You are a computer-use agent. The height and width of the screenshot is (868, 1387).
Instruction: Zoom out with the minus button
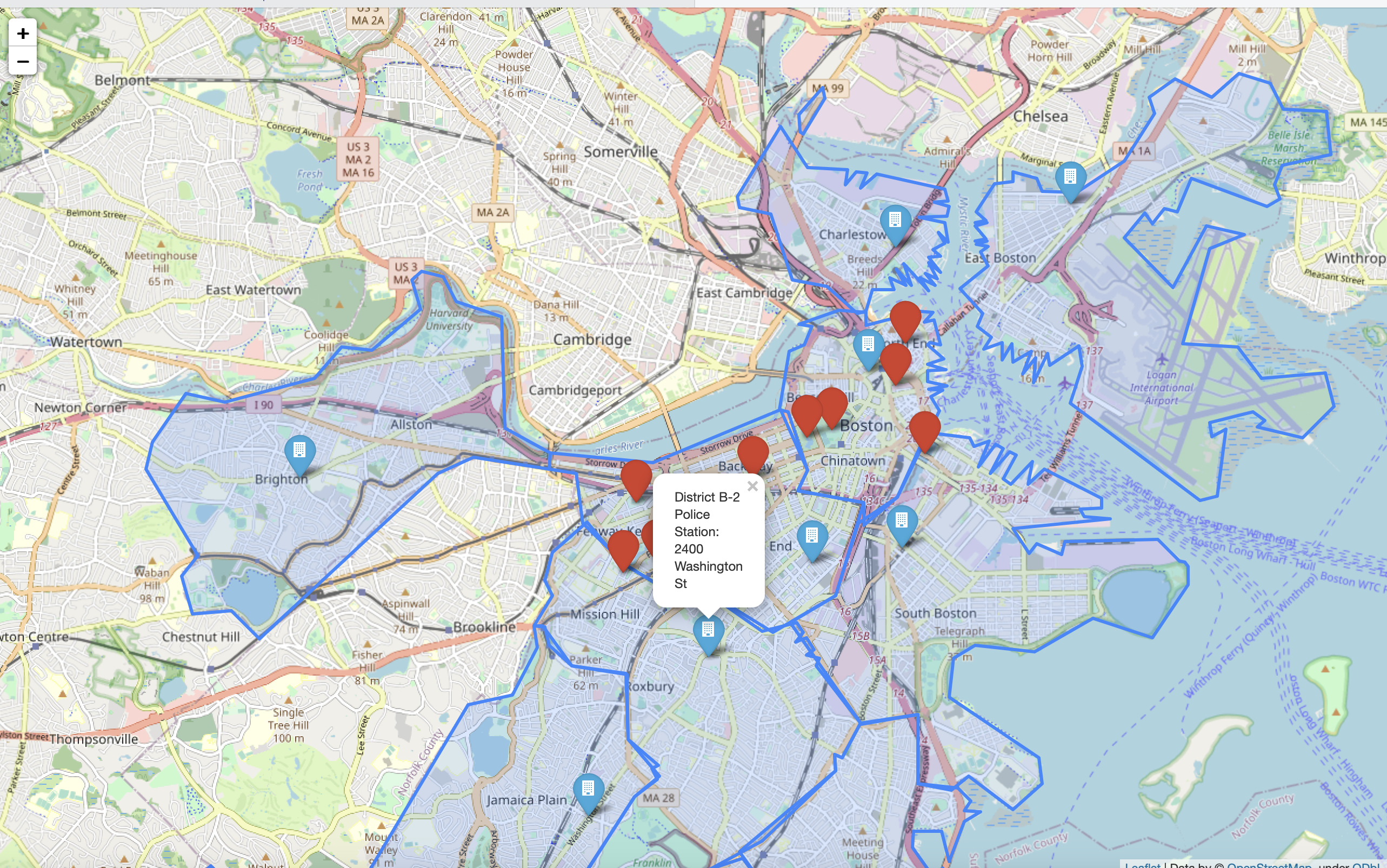click(22, 61)
